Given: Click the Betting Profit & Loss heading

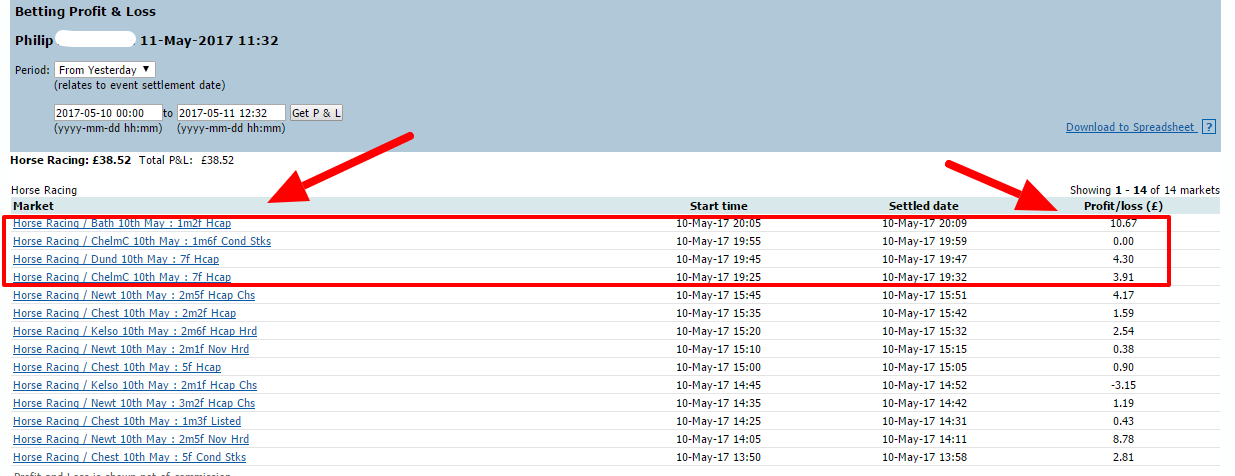Looking at the screenshot, I should (85, 12).
